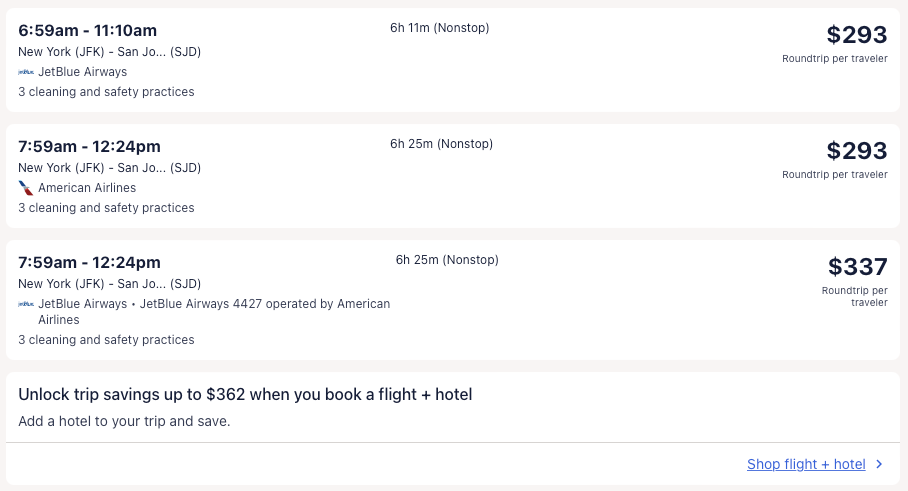Screen dimensions: 908x491
Task: Click the 6h 25m (Nonstop) duration on the $337 flight
Action: (x=447, y=260)
